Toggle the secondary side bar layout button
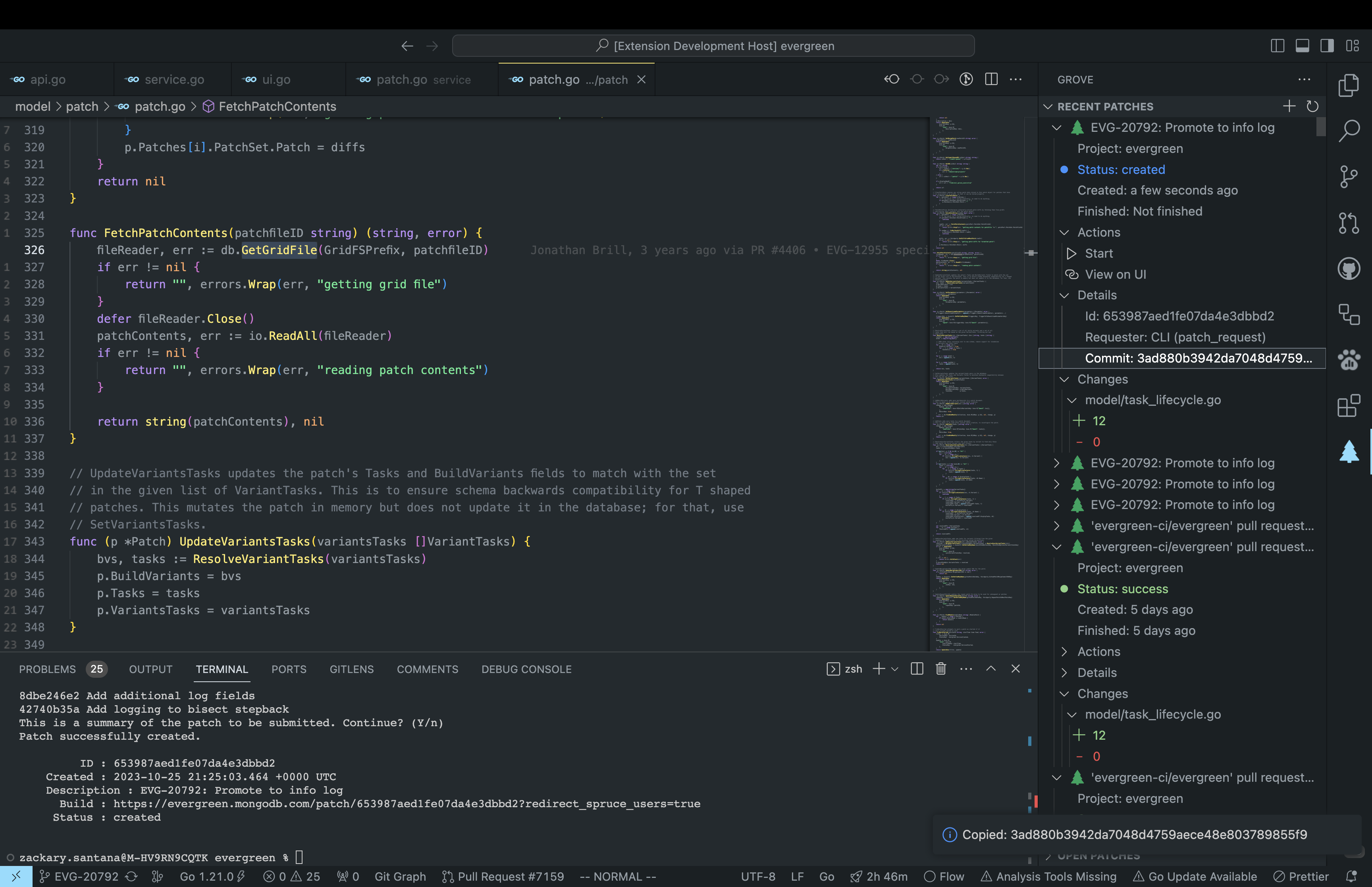Screen dimensions: 1372x887 coord(1327,46)
